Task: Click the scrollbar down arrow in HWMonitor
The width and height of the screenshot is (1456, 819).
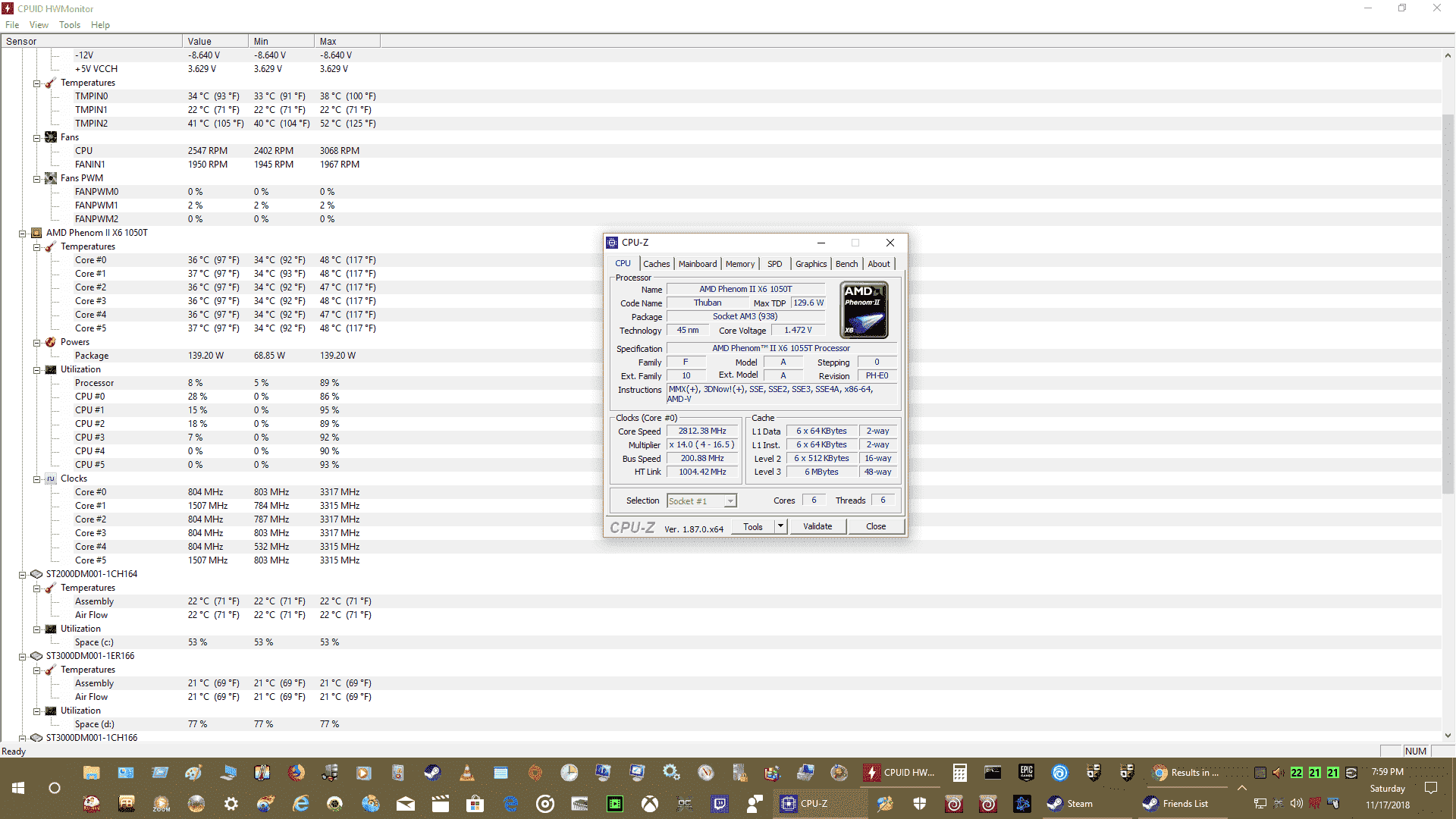Action: (x=1448, y=735)
